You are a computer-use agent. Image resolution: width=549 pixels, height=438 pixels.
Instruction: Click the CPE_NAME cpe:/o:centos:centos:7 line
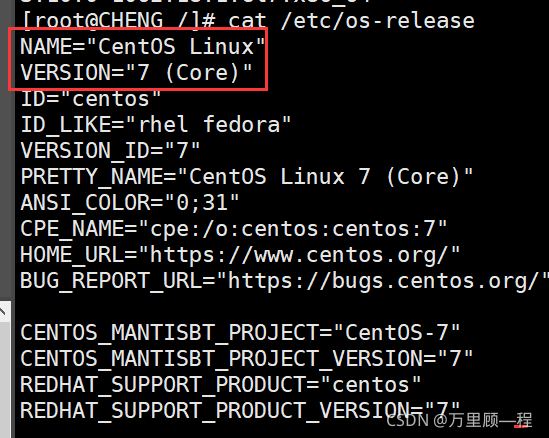(234, 229)
